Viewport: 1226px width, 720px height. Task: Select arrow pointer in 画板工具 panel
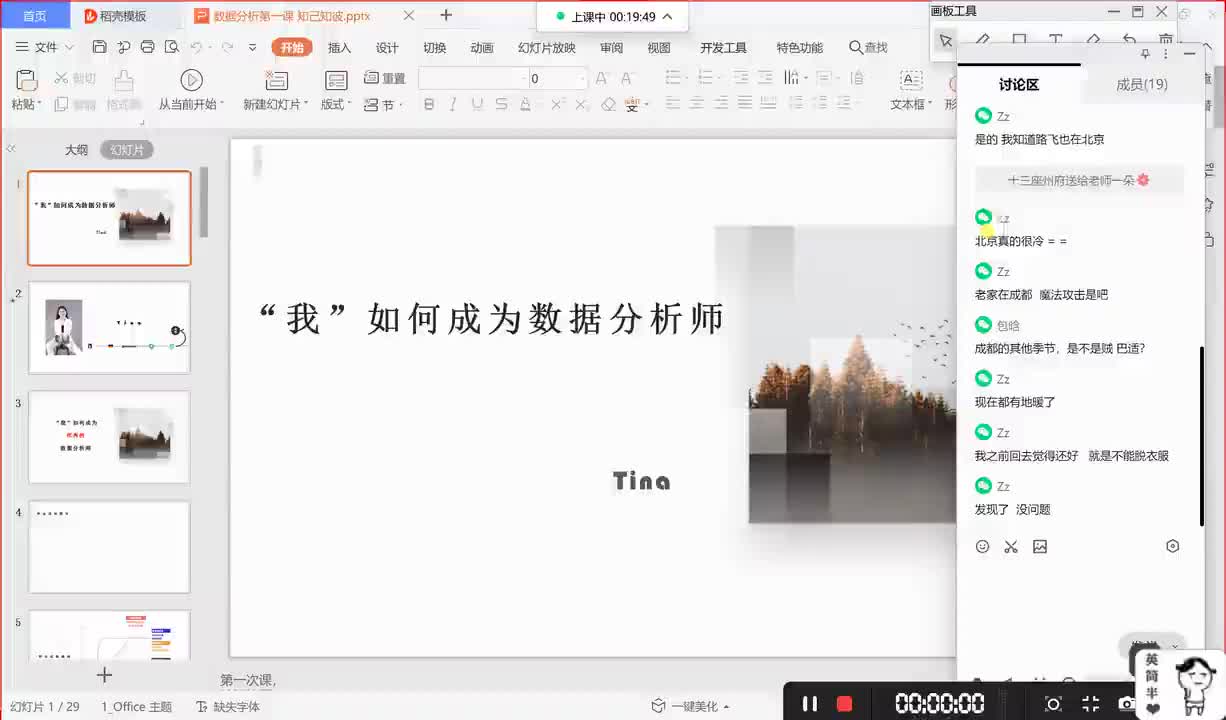coord(945,40)
